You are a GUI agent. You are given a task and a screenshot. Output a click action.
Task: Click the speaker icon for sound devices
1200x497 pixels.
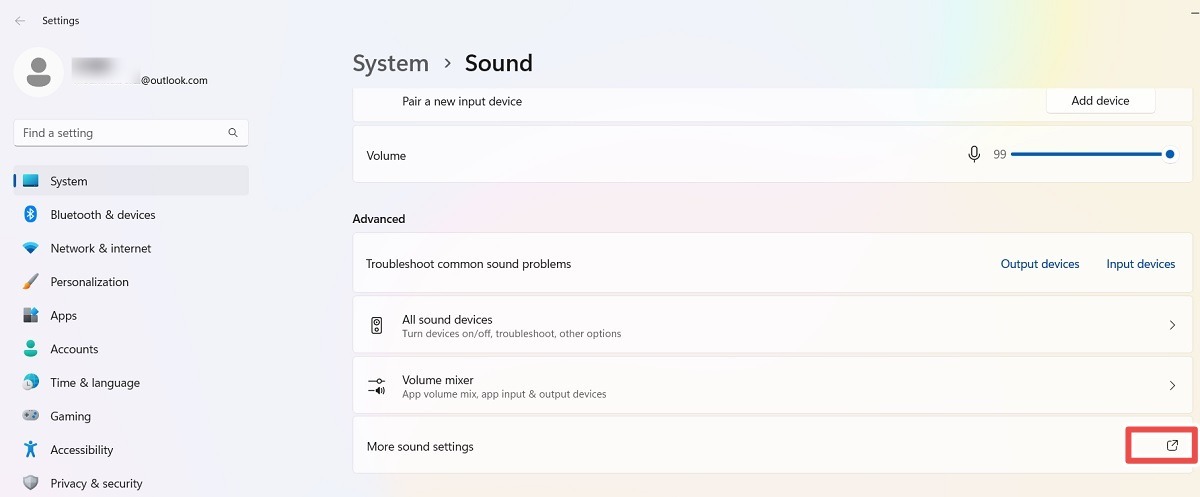pyautogui.click(x=377, y=326)
